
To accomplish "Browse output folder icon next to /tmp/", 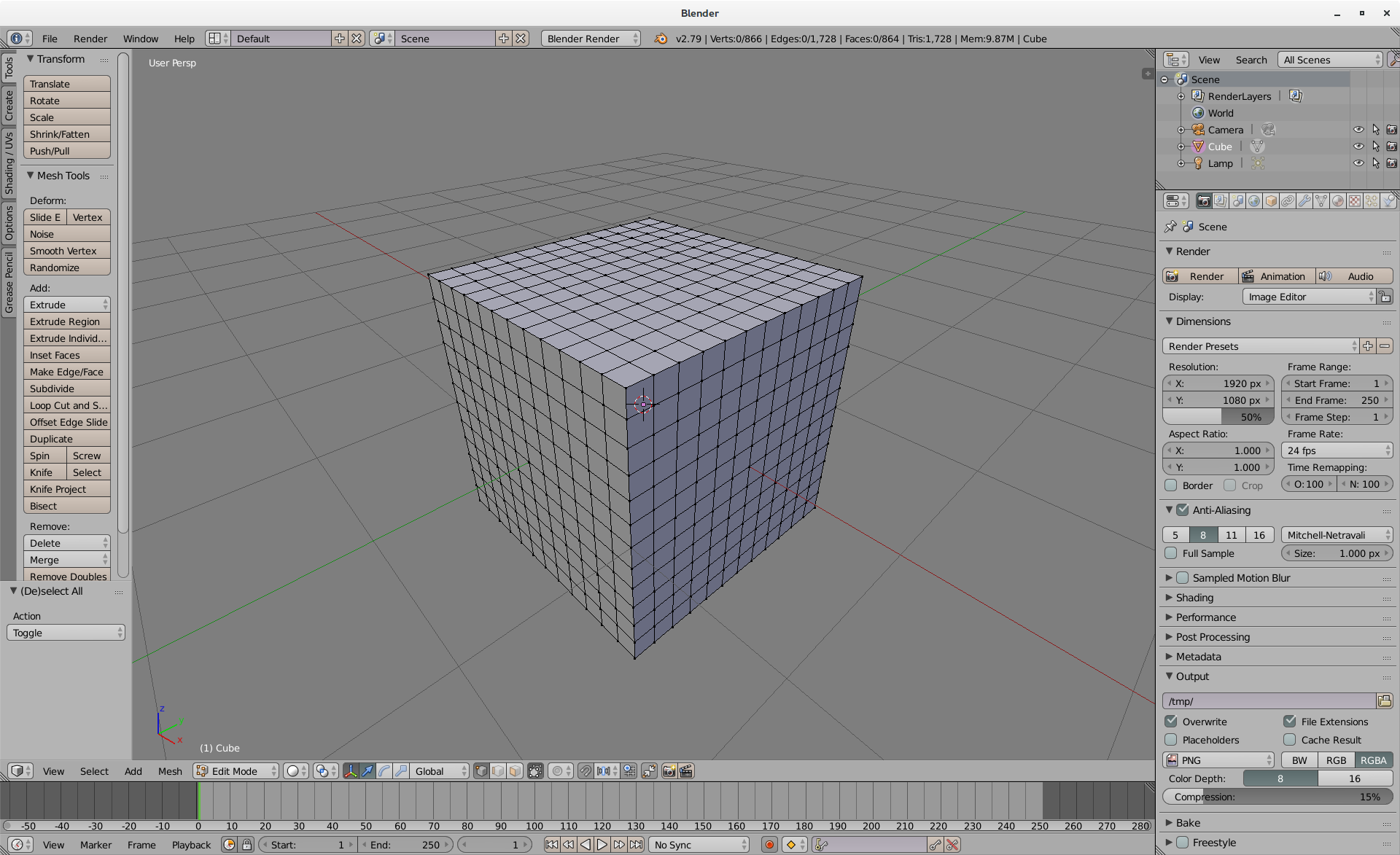I will 1385,701.
